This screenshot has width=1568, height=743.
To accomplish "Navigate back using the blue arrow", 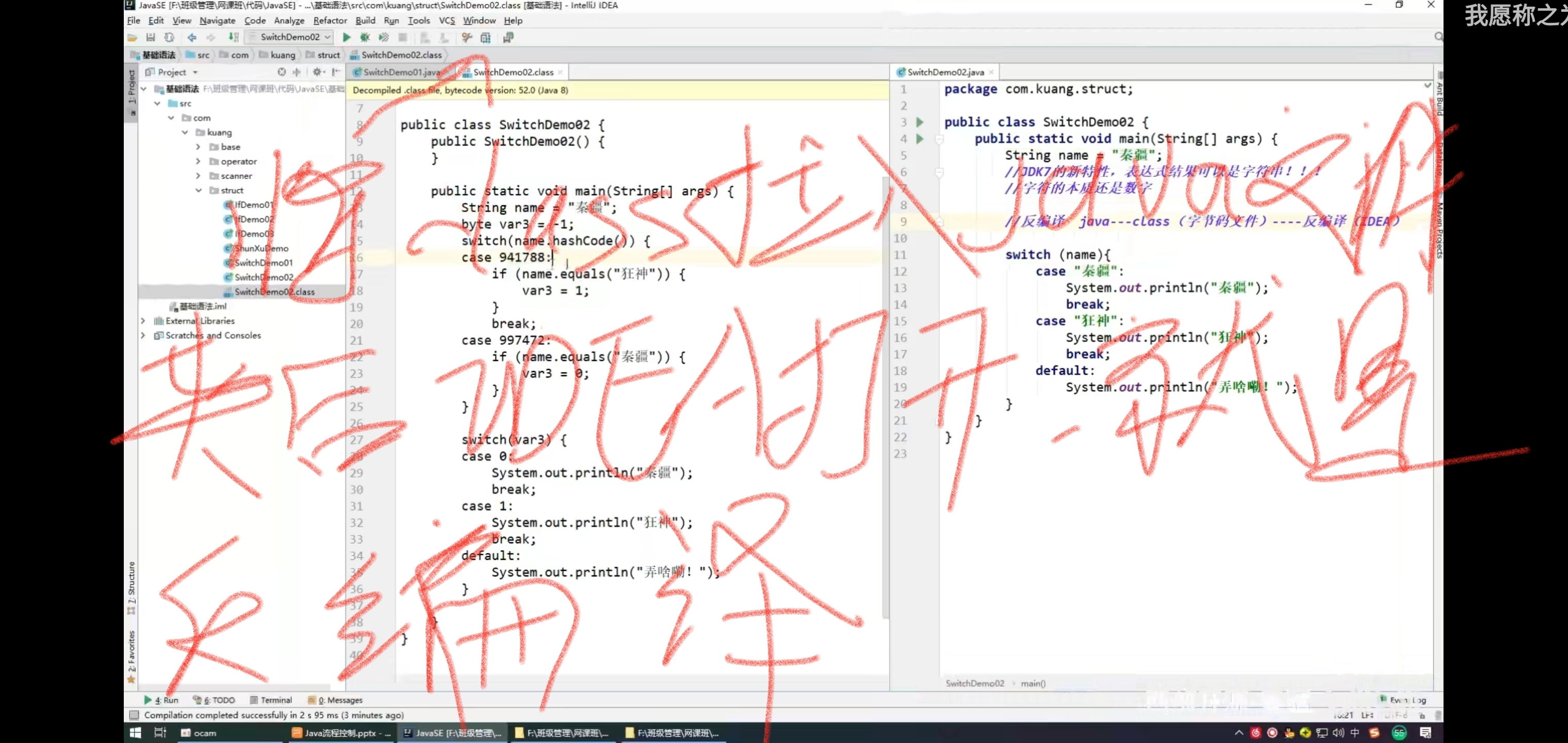I will coord(192,37).
